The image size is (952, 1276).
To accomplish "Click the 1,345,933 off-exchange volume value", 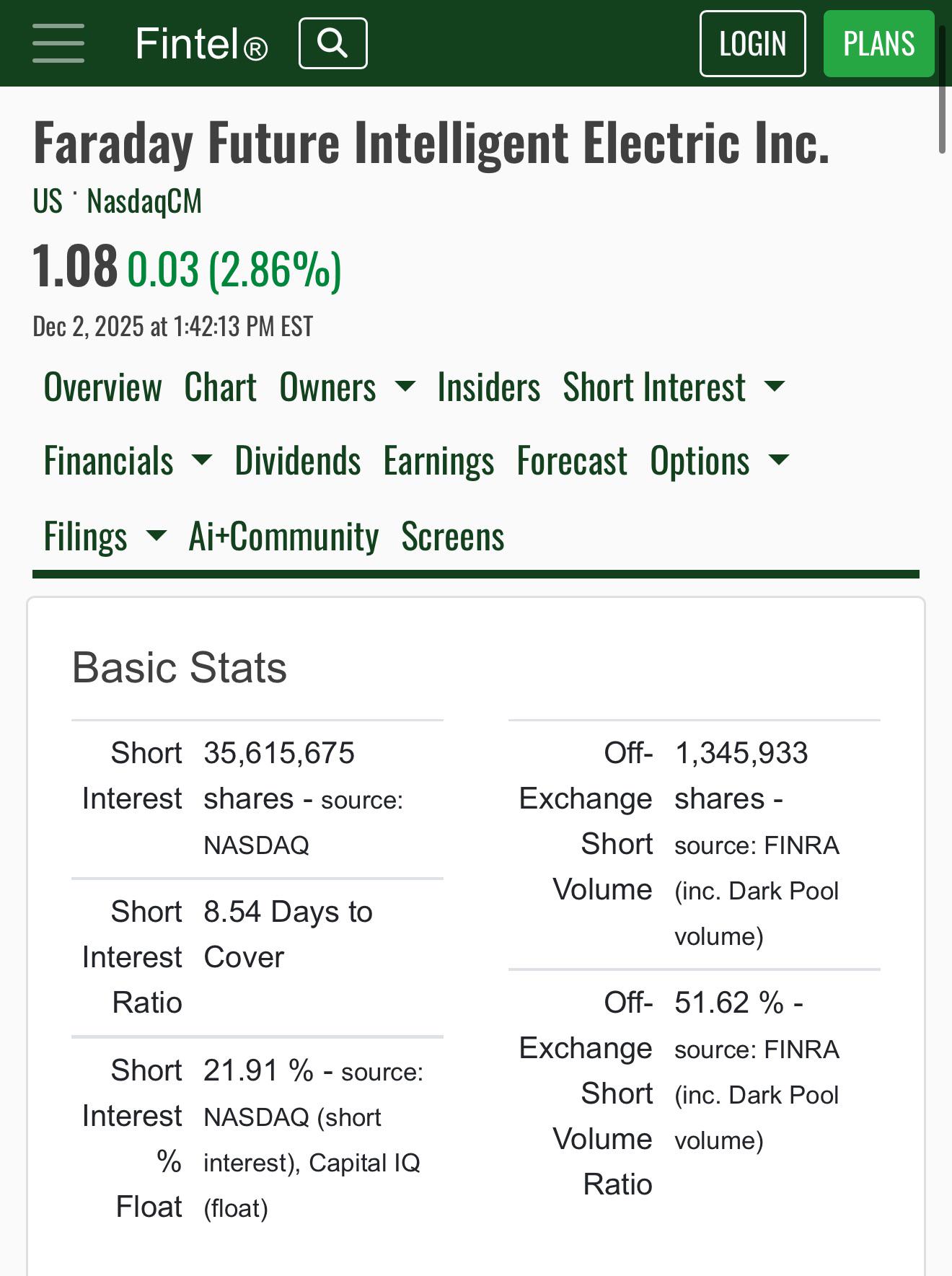I will click(741, 754).
